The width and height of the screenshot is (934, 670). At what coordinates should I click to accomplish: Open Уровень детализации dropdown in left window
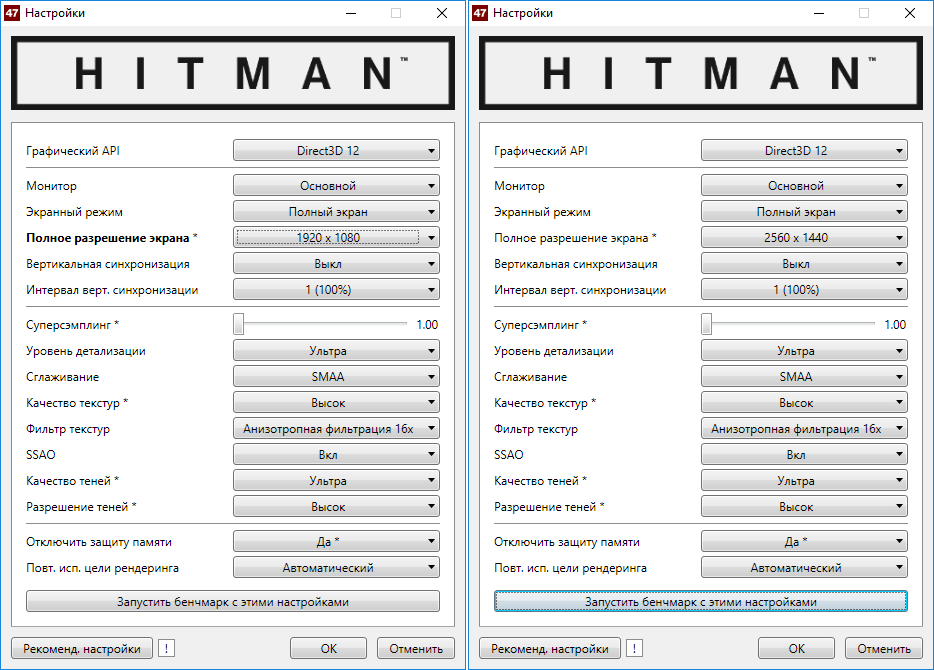pyautogui.click(x=337, y=351)
